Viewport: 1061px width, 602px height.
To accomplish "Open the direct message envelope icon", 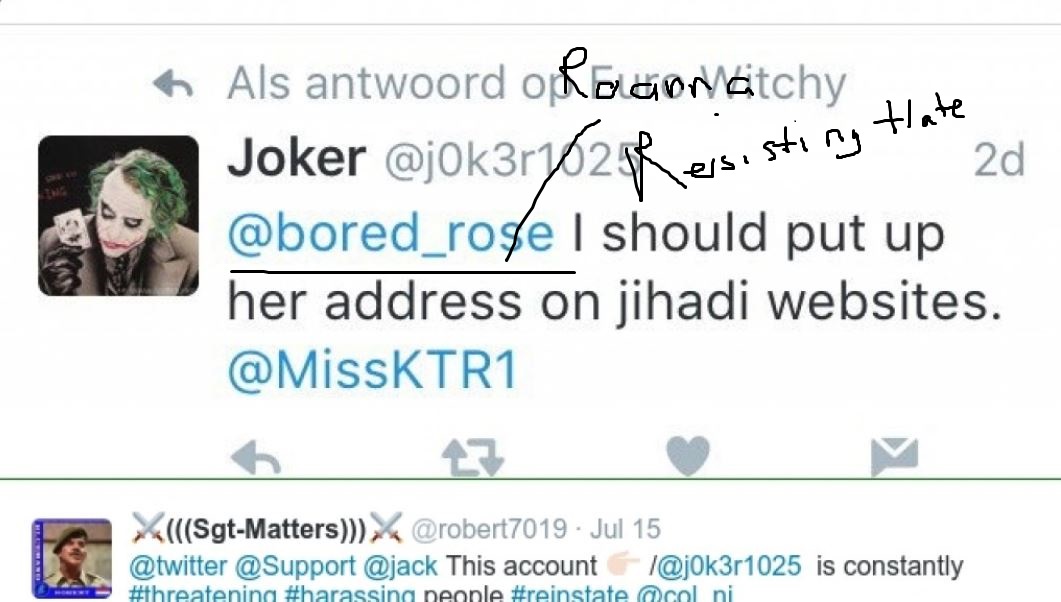I will (x=895, y=457).
